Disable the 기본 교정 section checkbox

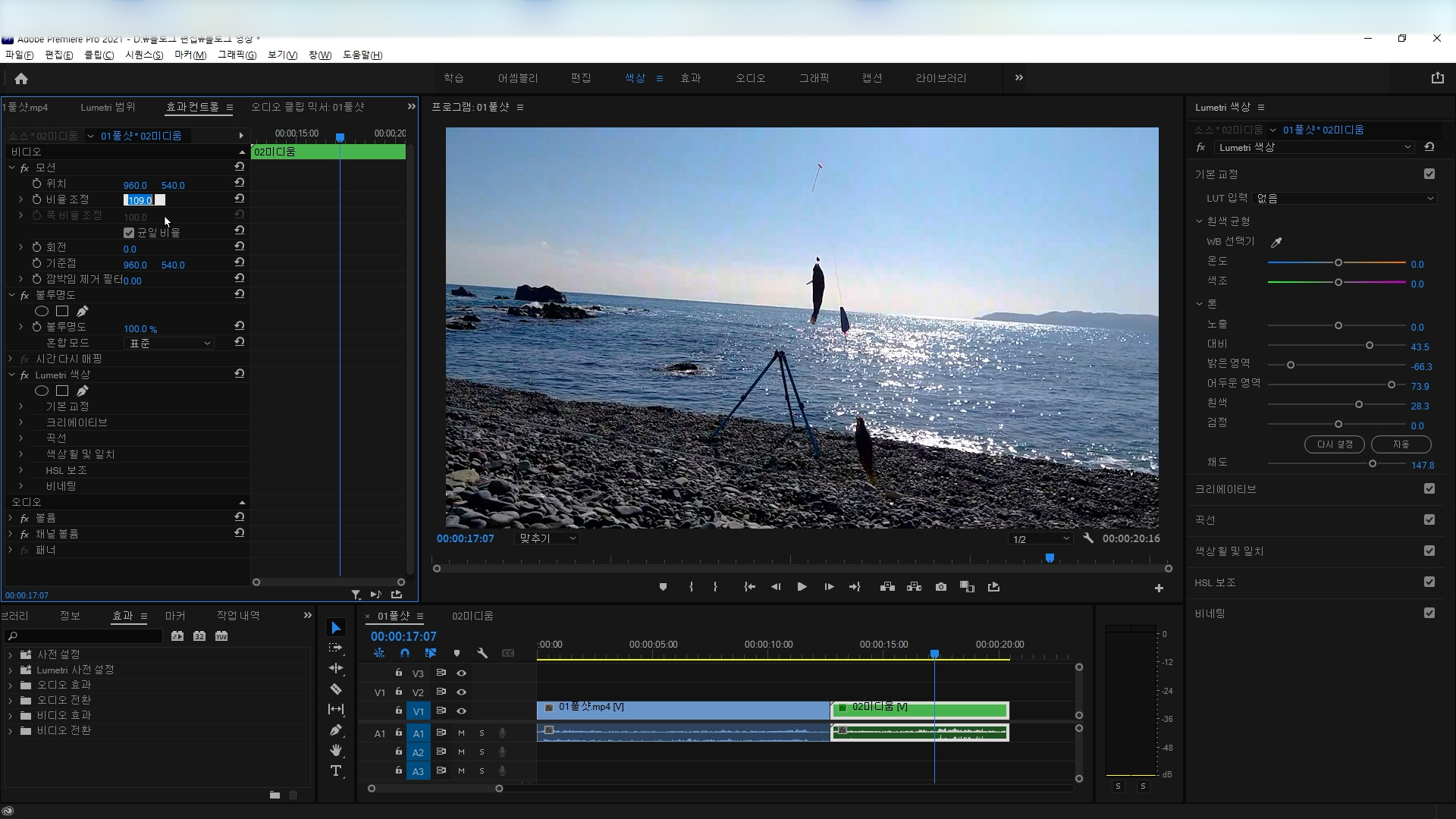(1429, 174)
